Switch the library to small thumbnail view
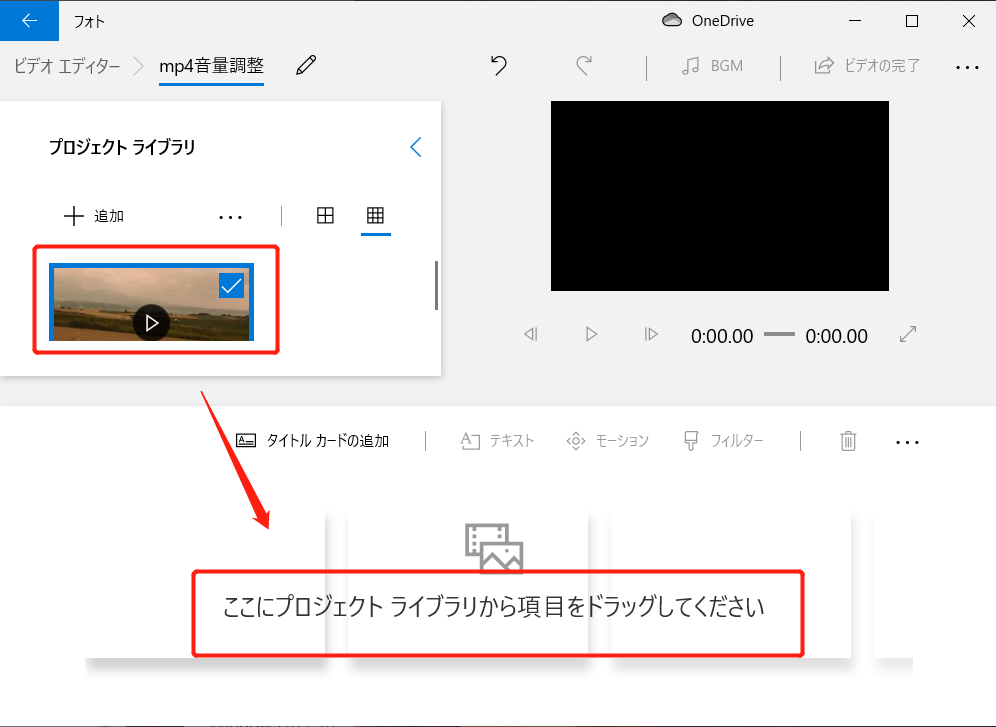The height and width of the screenshot is (727, 996). pyautogui.click(x=375, y=215)
